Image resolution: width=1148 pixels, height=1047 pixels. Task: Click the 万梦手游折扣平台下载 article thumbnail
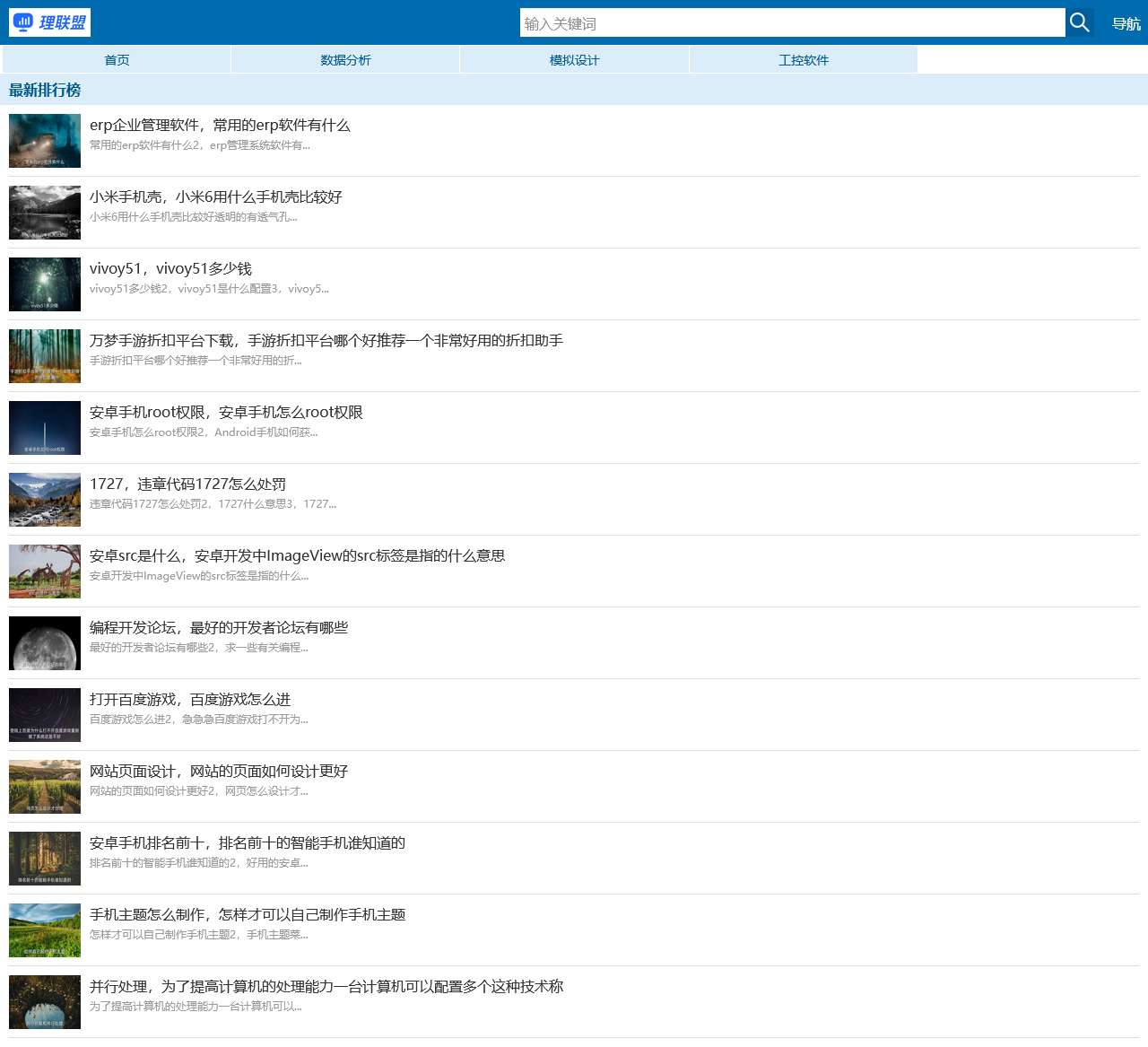click(x=45, y=356)
